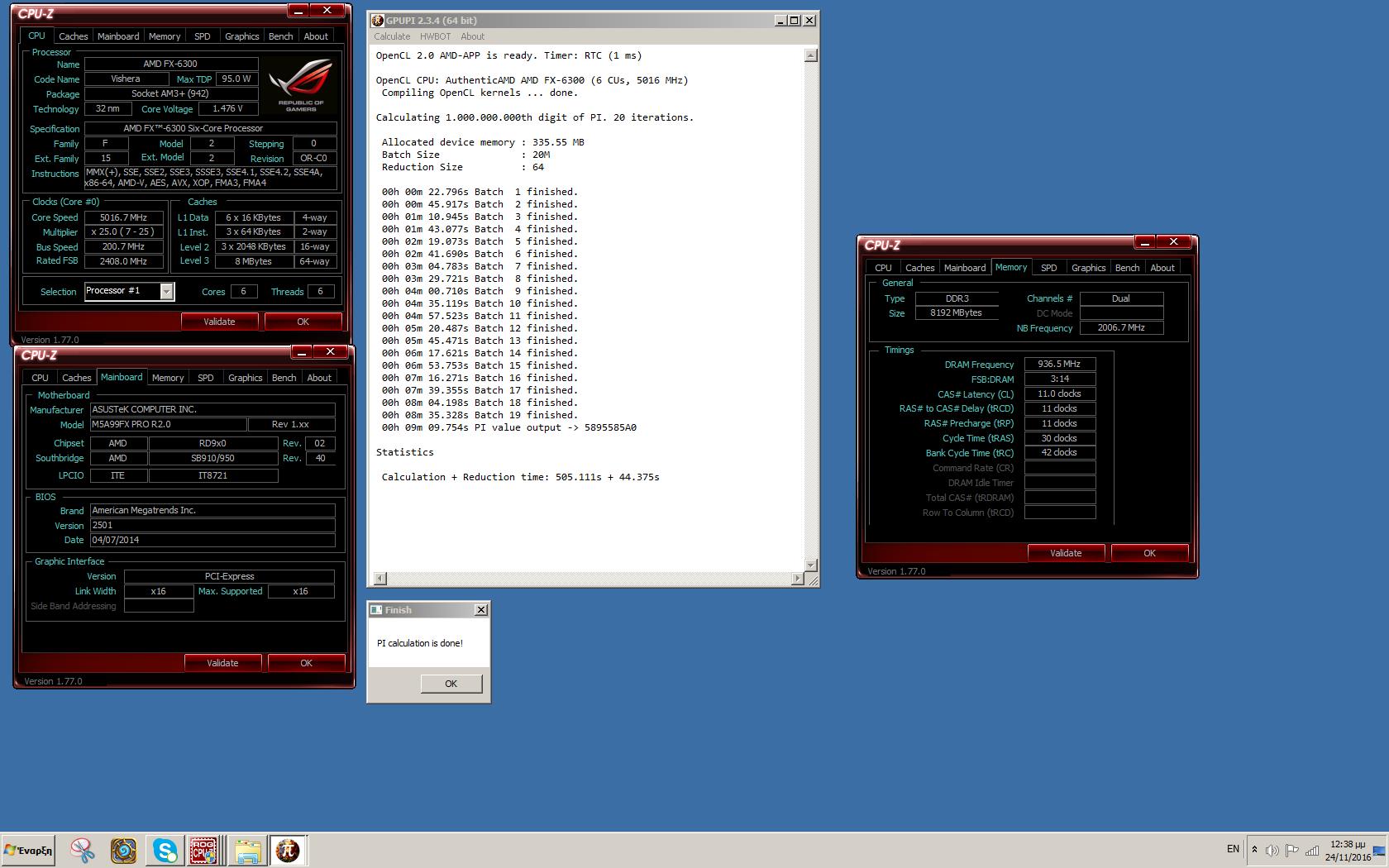Viewport: 1389px width, 868px height.
Task: Click the PI value output 5895585A0 line
Action: tap(509, 427)
